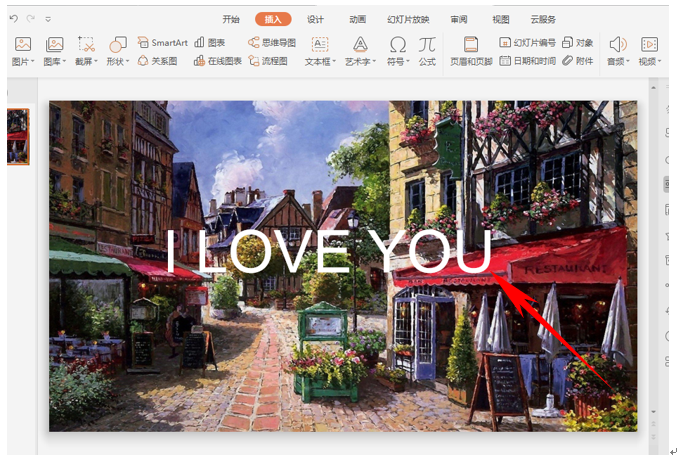
Task: Insert 幻灯片编号 slide number
Action: tap(528, 42)
